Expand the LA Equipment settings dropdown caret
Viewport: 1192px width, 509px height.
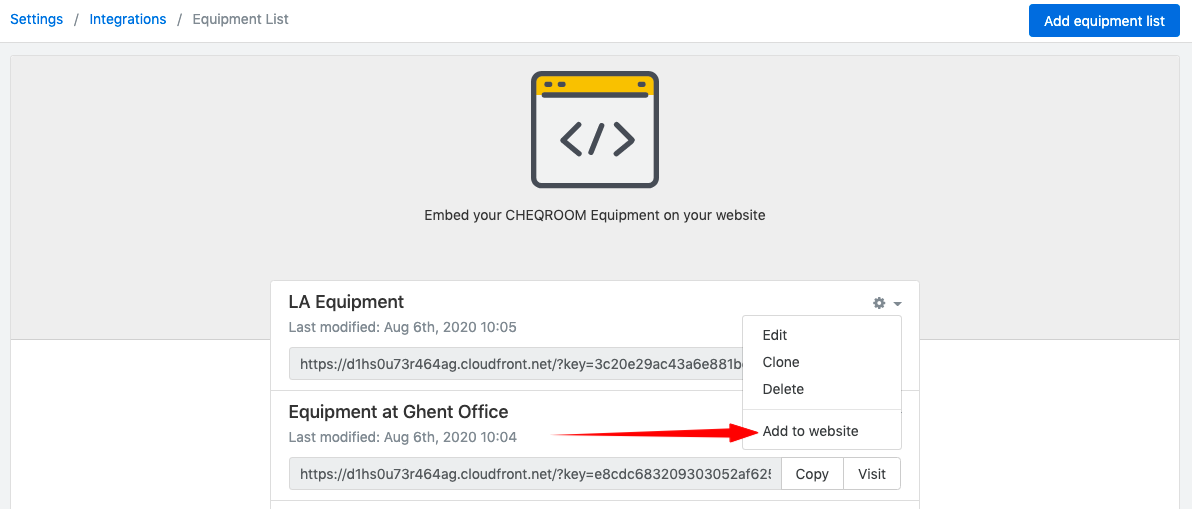pyautogui.click(x=898, y=304)
